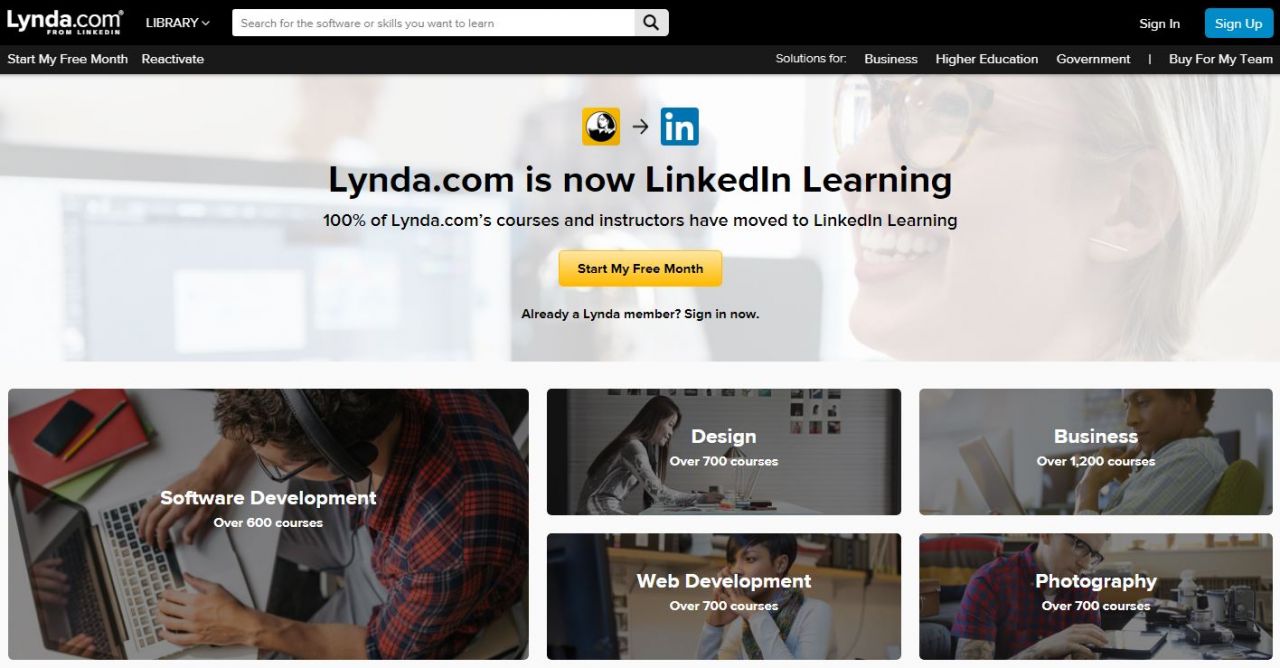Open the Photography courses tile
Screen dimensions: 1280x668
point(1096,596)
